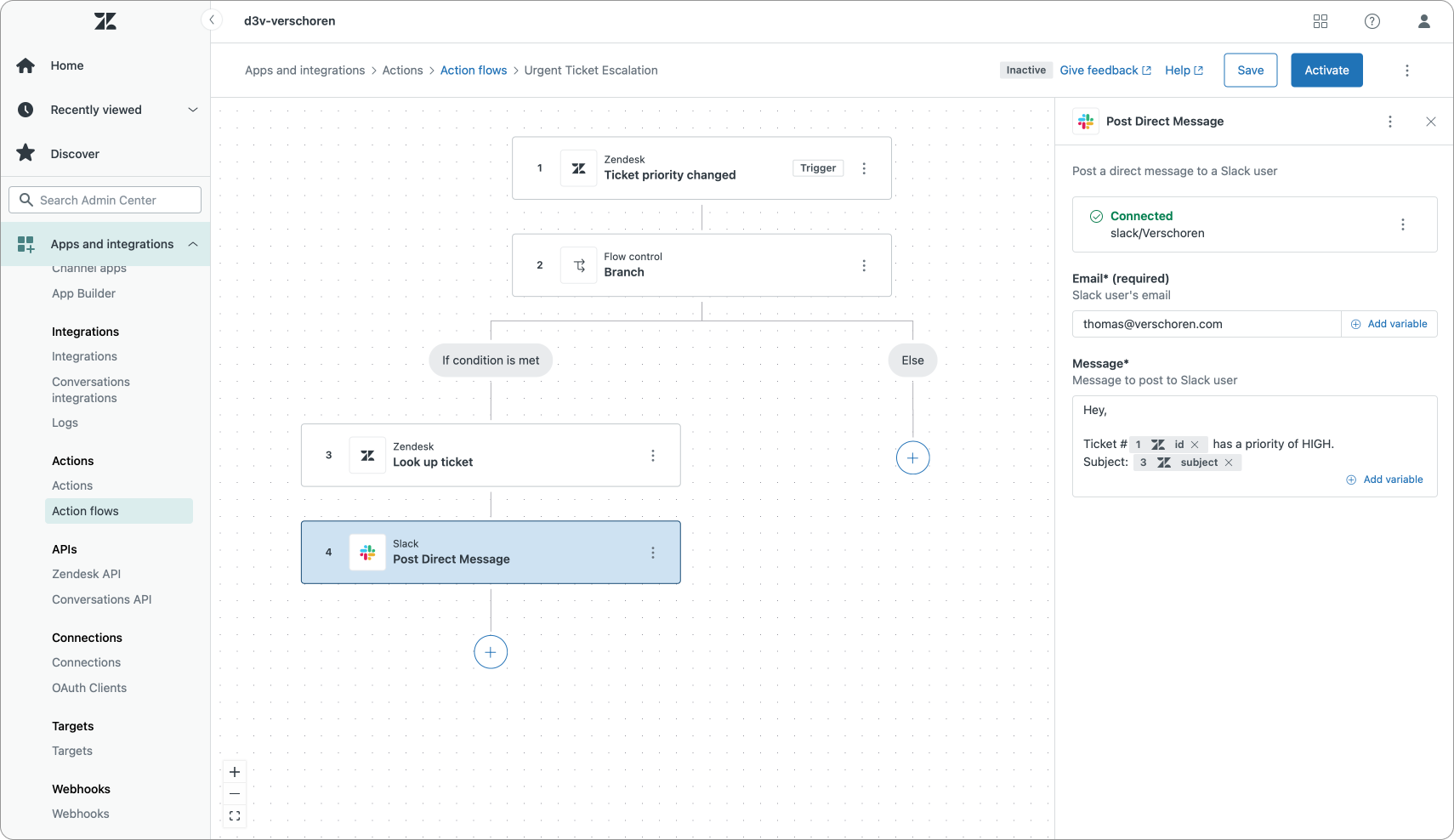Open the user profile icon
Screen dimensions: 1454x840
pos(1424,21)
